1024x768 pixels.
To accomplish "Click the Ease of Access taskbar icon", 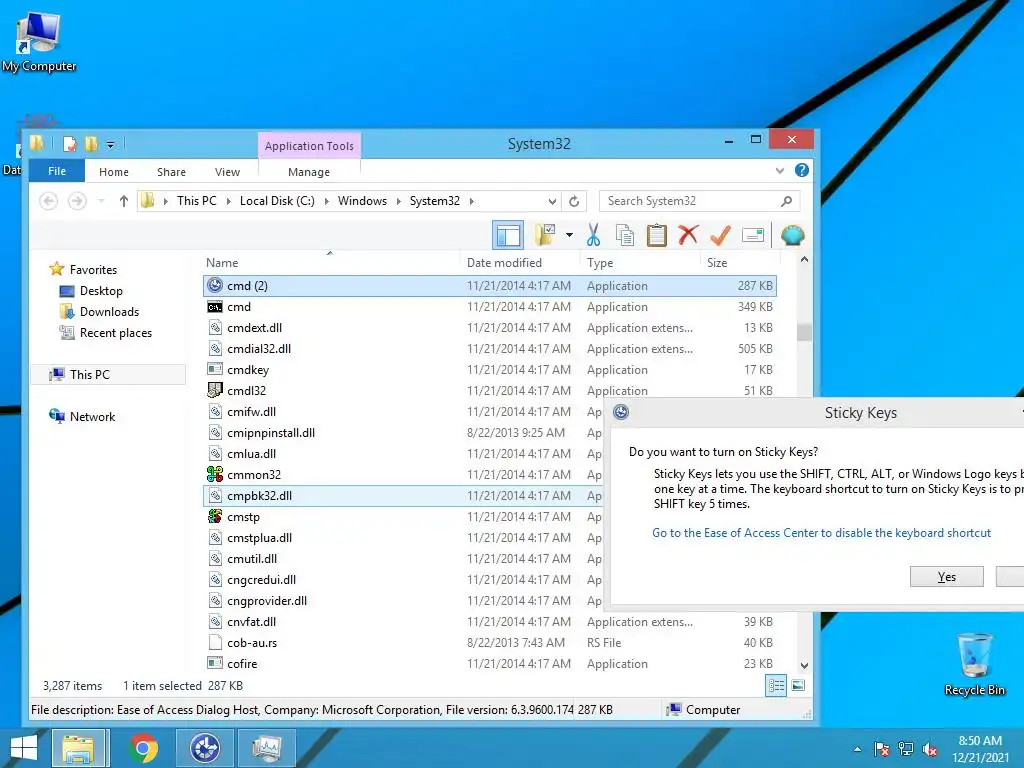I will coord(205,748).
